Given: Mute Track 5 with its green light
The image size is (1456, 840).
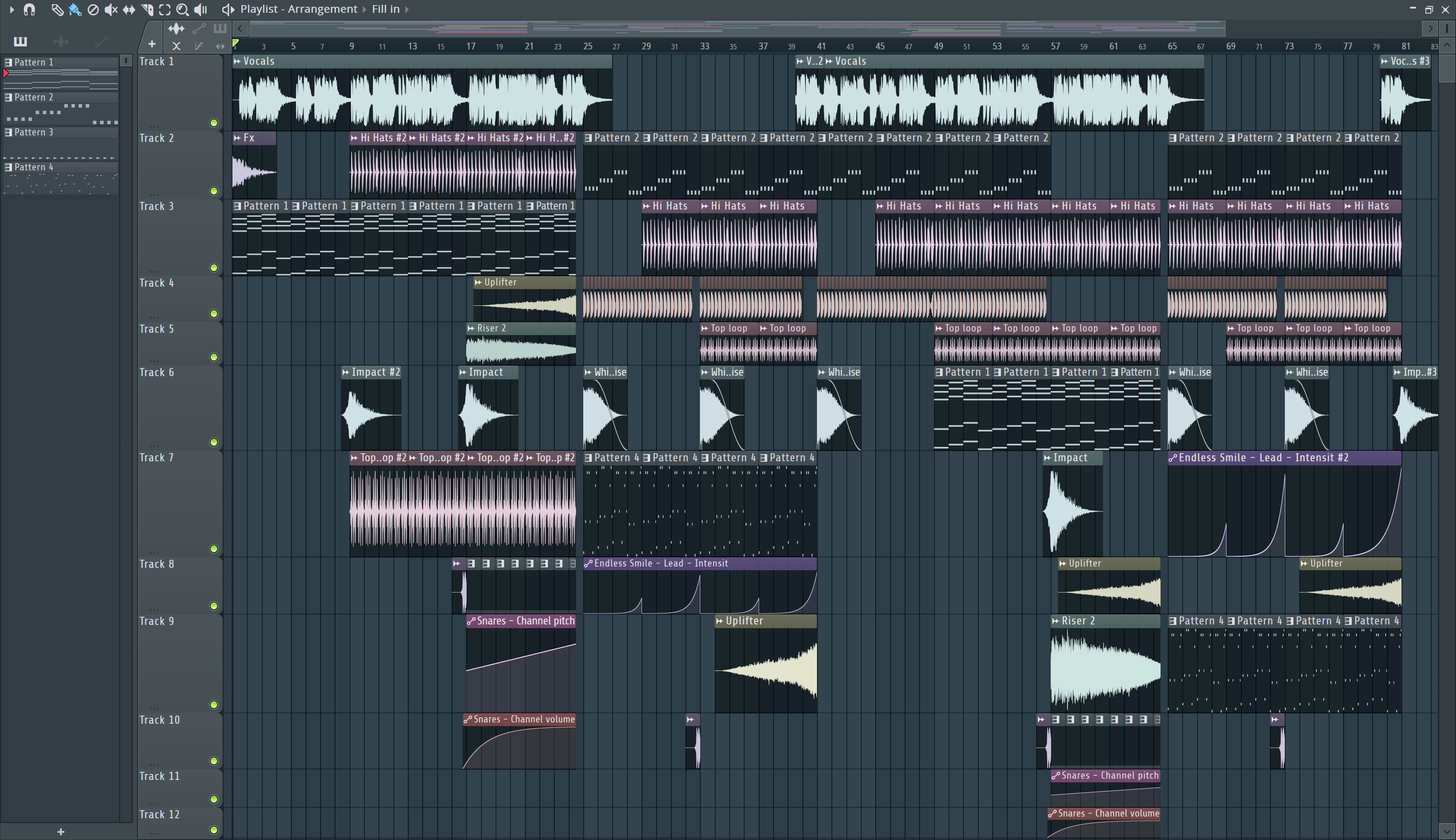Looking at the screenshot, I should (214, 357).
